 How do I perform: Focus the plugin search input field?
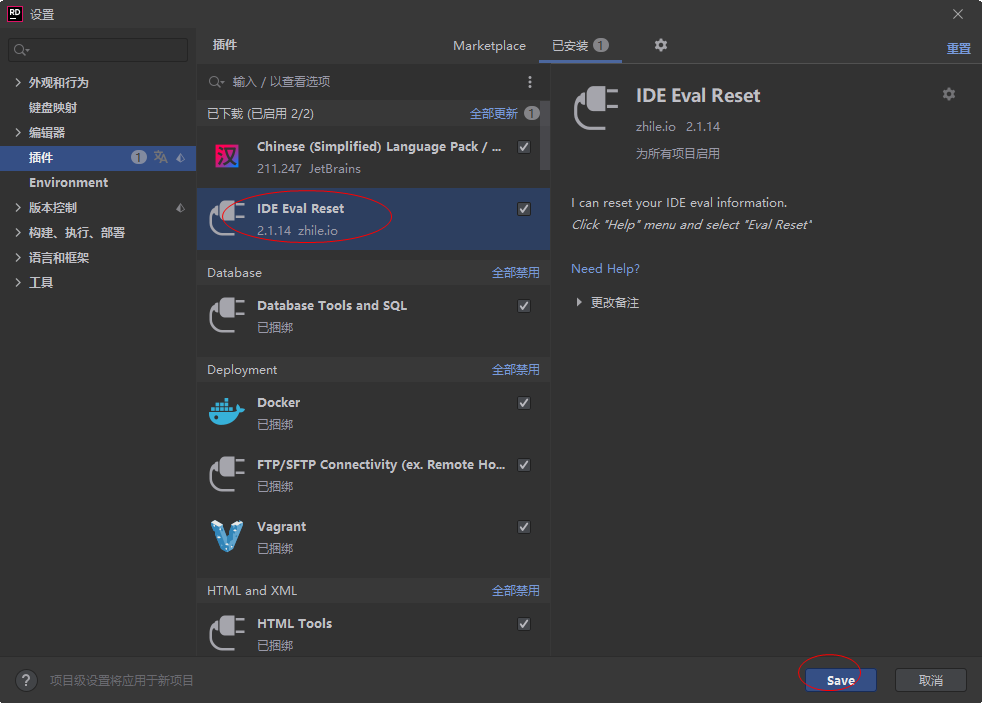click(x=373, y=82)
